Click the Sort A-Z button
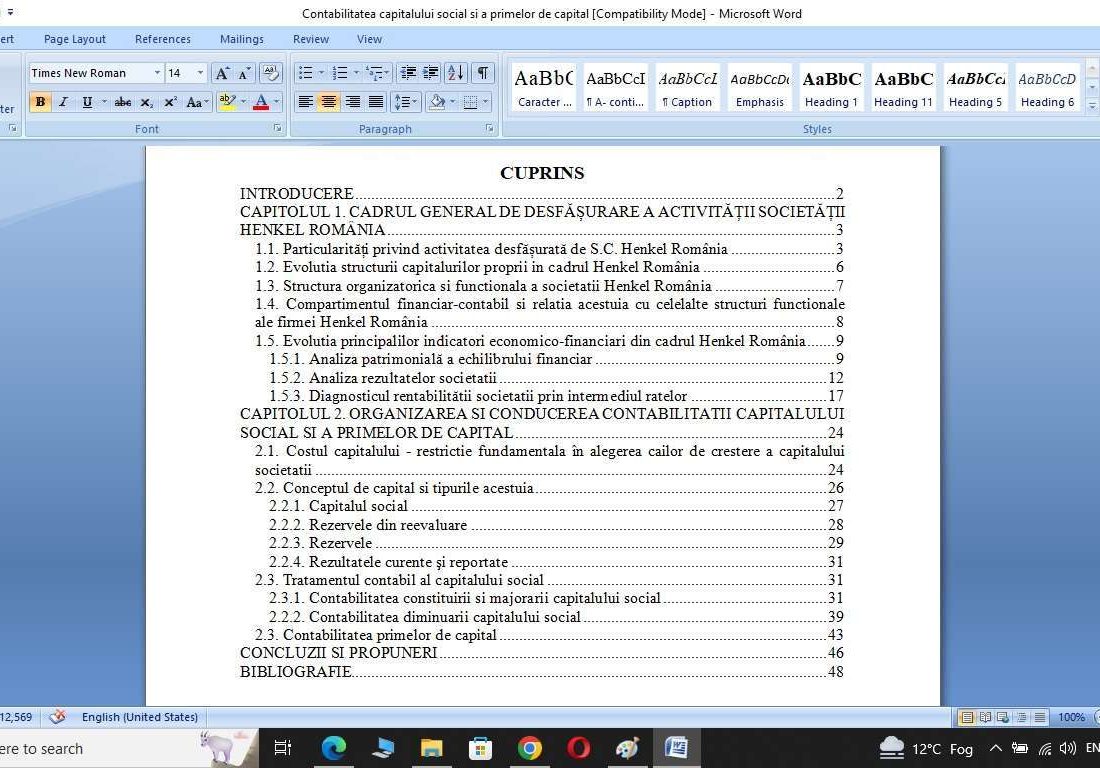1100x768 pixels. pos(456,73)
